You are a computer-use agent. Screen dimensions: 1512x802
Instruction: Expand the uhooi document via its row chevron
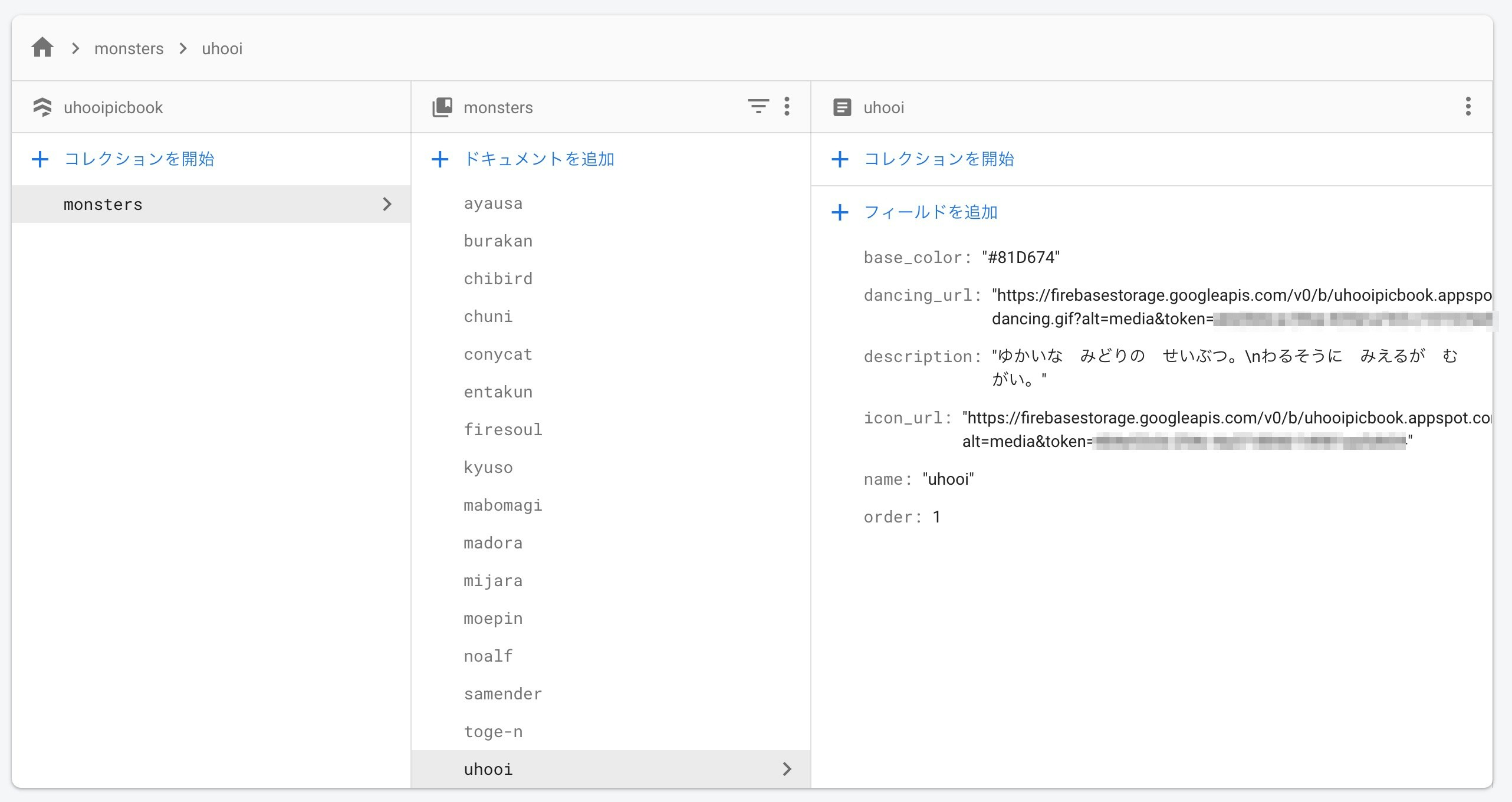pos(787,769)
